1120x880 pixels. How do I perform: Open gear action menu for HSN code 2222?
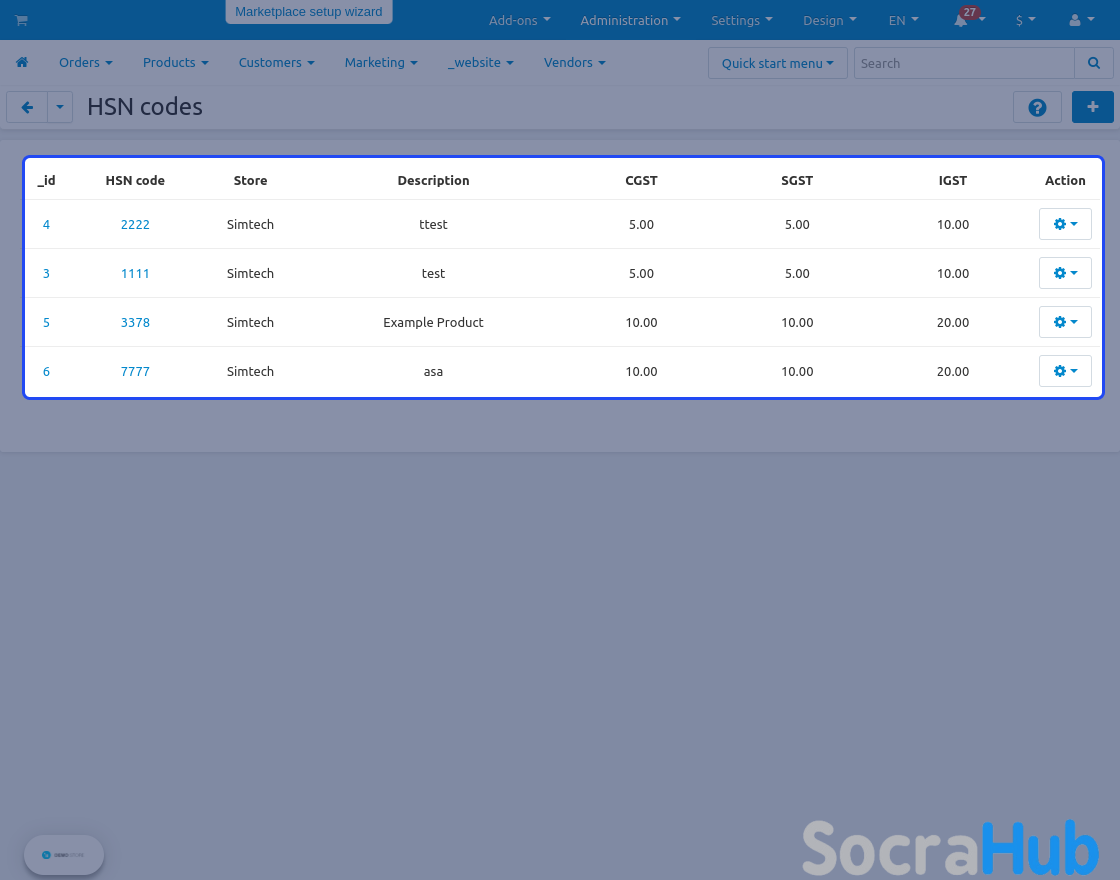point(1065,224)
